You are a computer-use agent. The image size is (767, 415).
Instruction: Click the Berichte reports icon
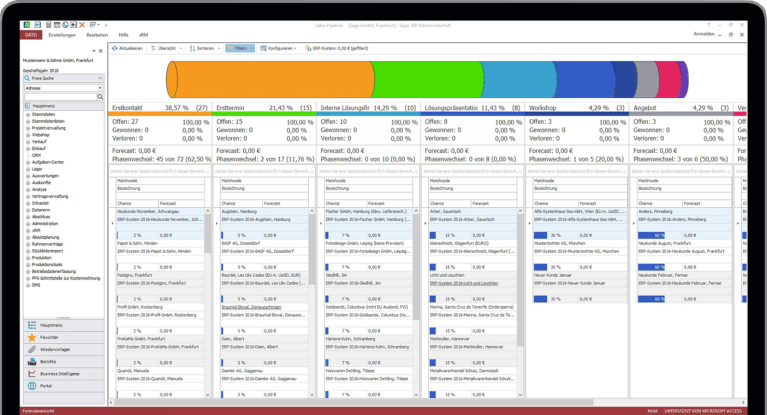[32, 362]
